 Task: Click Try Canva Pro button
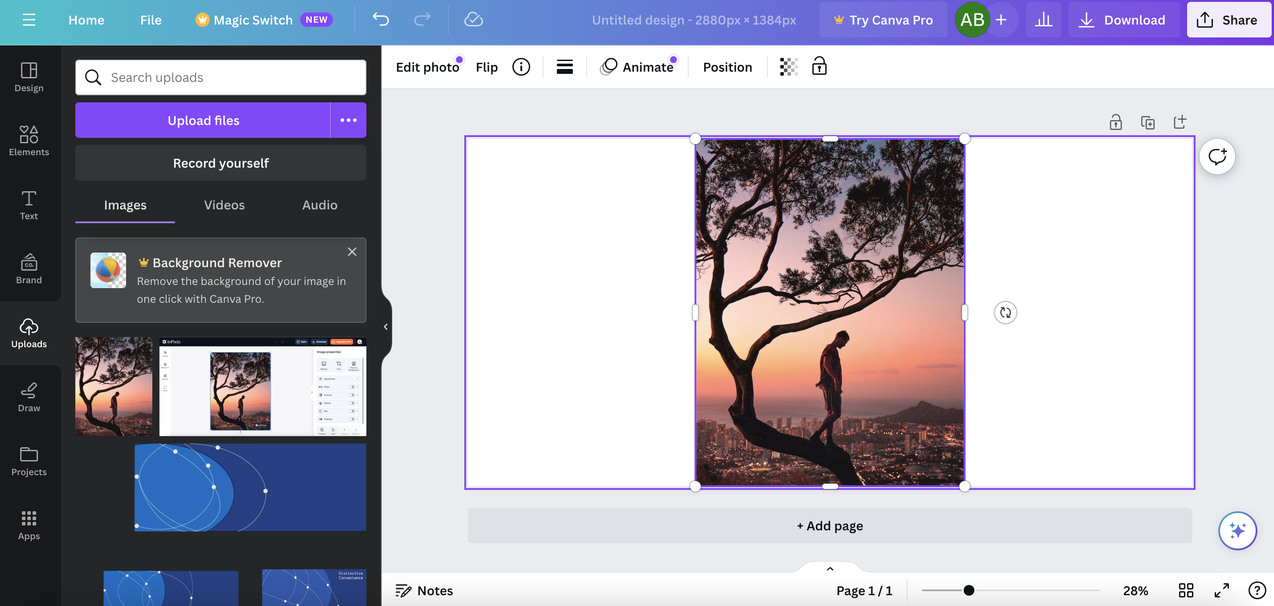coord(882,20)
